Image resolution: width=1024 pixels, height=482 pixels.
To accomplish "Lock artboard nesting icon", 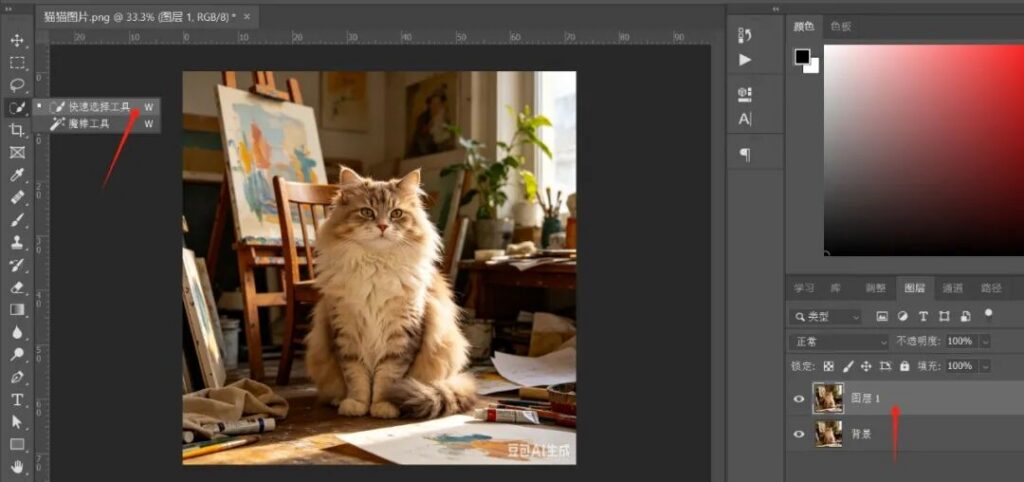I will coord(885,366).
